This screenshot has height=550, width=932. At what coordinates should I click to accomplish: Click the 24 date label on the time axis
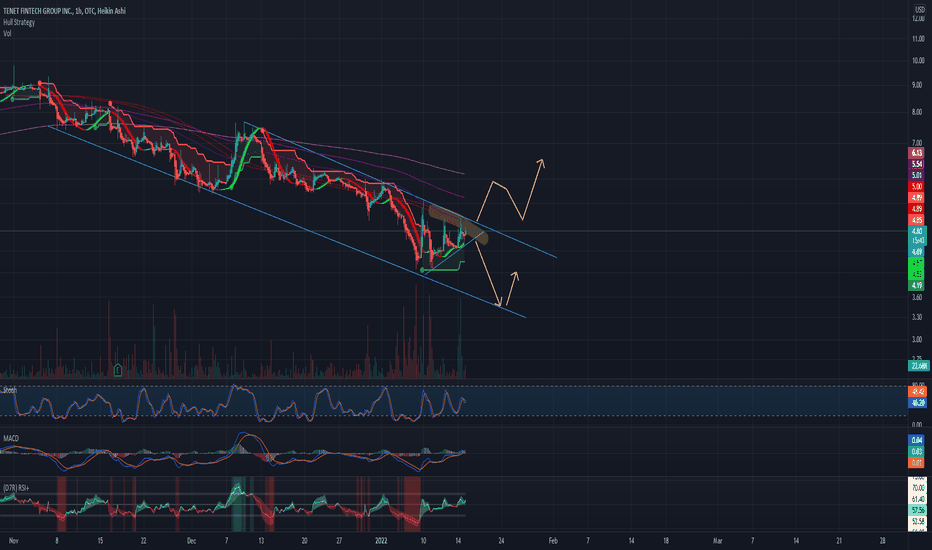point(501,541)
